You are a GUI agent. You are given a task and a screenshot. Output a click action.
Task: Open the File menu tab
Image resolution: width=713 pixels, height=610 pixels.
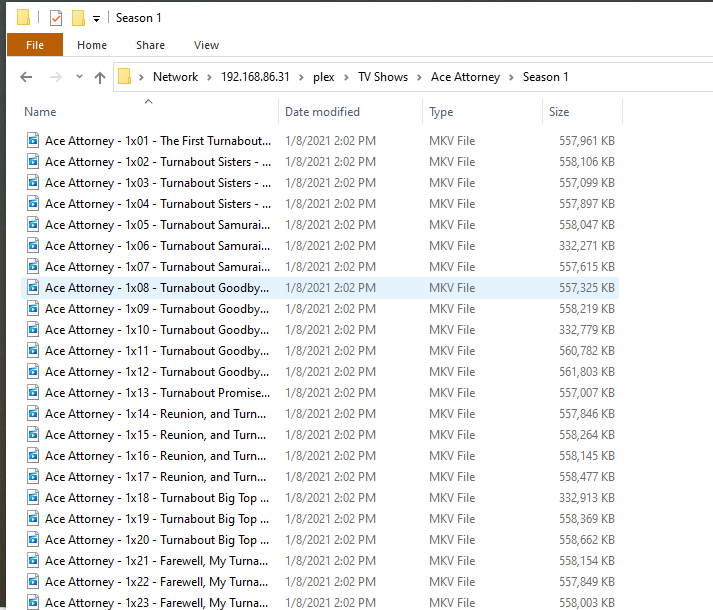point(35,45)
